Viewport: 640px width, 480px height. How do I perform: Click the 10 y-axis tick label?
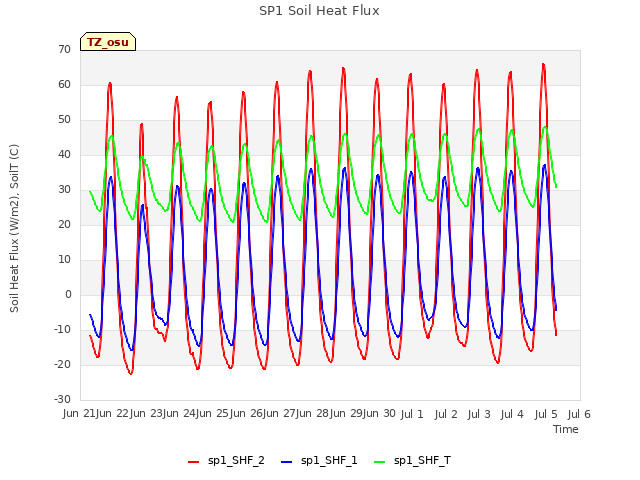click(64, 260)
